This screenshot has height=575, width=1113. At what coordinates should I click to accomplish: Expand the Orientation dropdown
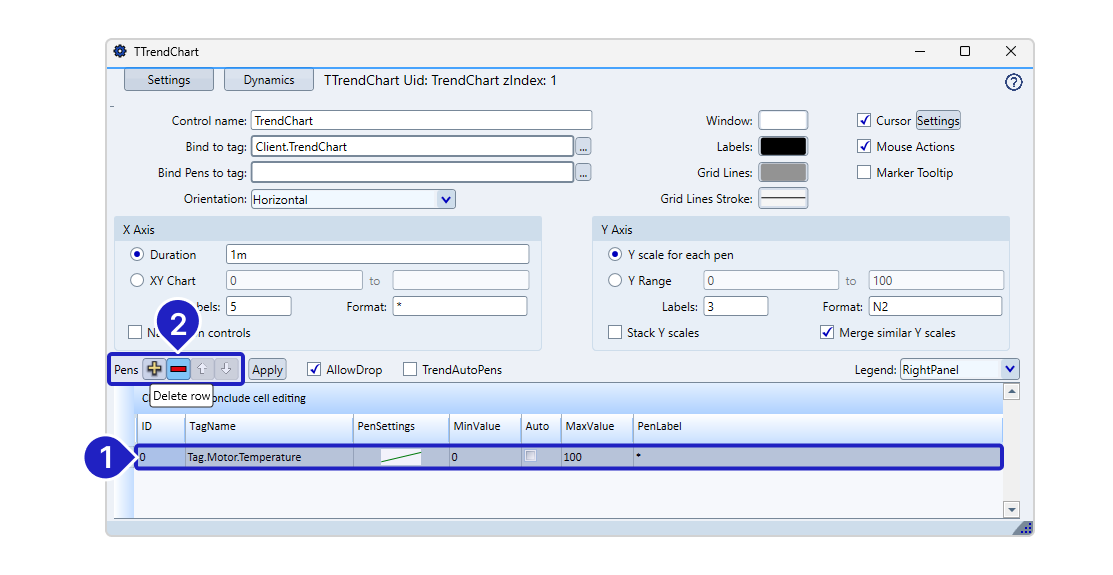click(x=446, y=199)
